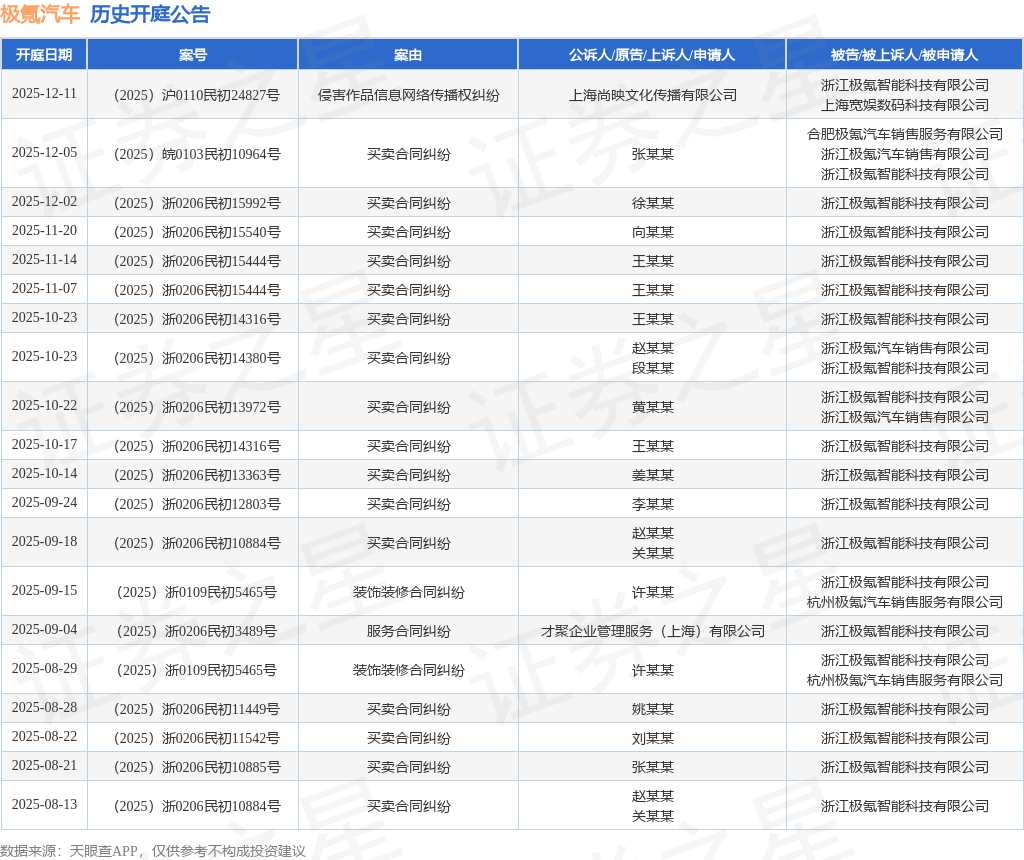Click the date cell 2025-09-18
This screenshot has width=1024, height=860.
coord(44,541)
